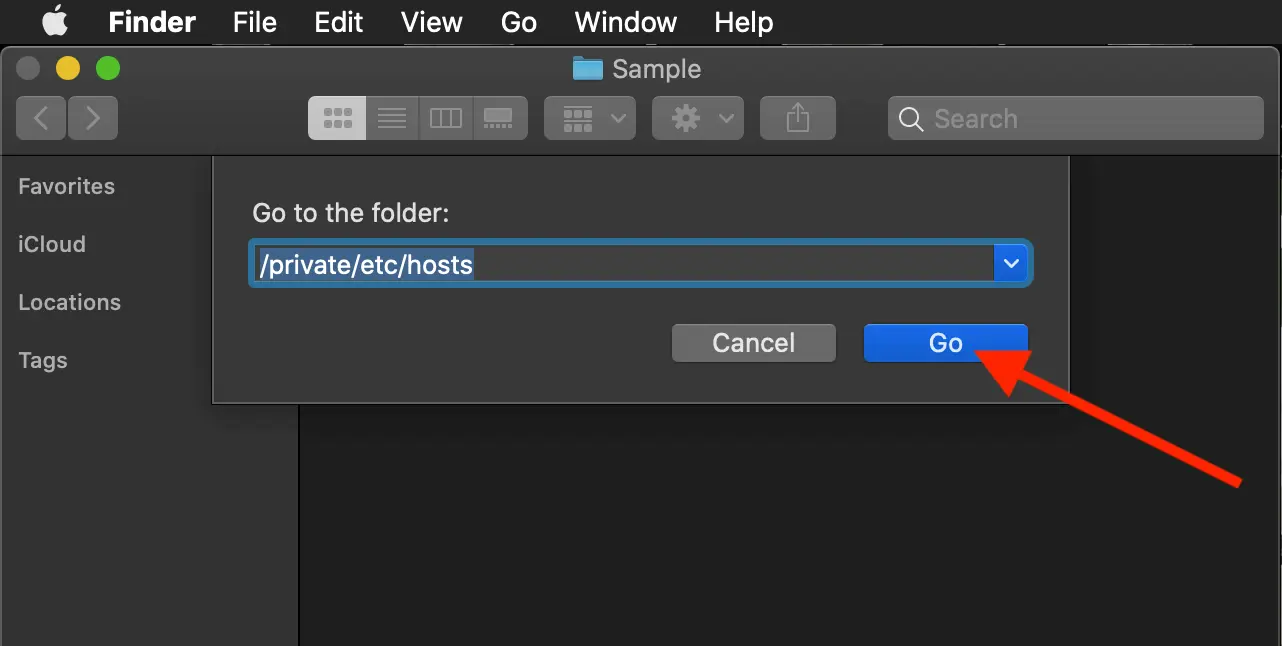Select Locations in the sidebar
This screenshot has width=1282, height=646.
click(69, 302)
